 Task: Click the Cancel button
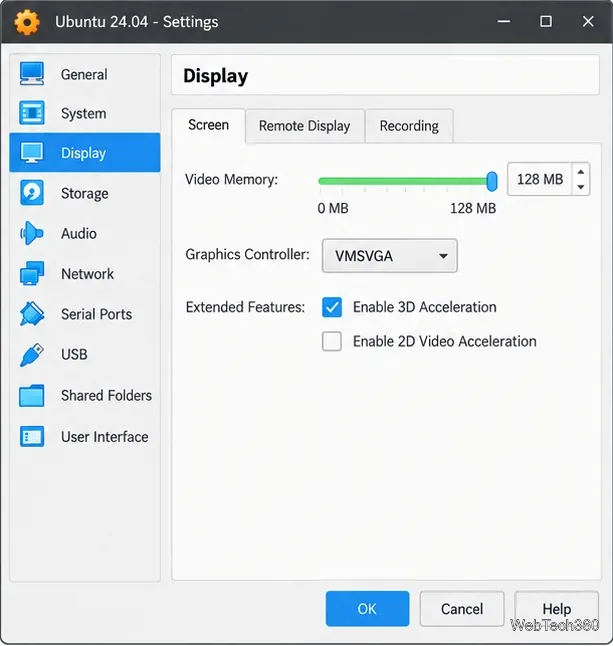462,609
